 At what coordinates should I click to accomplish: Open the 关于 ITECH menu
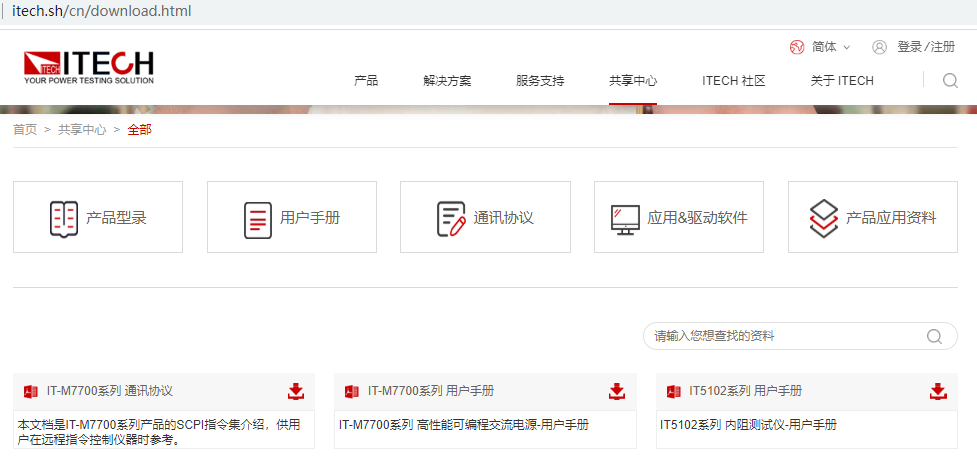842,80
